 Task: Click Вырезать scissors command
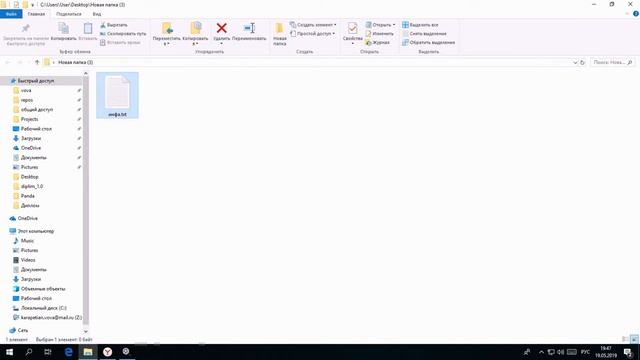pos(114,25)
